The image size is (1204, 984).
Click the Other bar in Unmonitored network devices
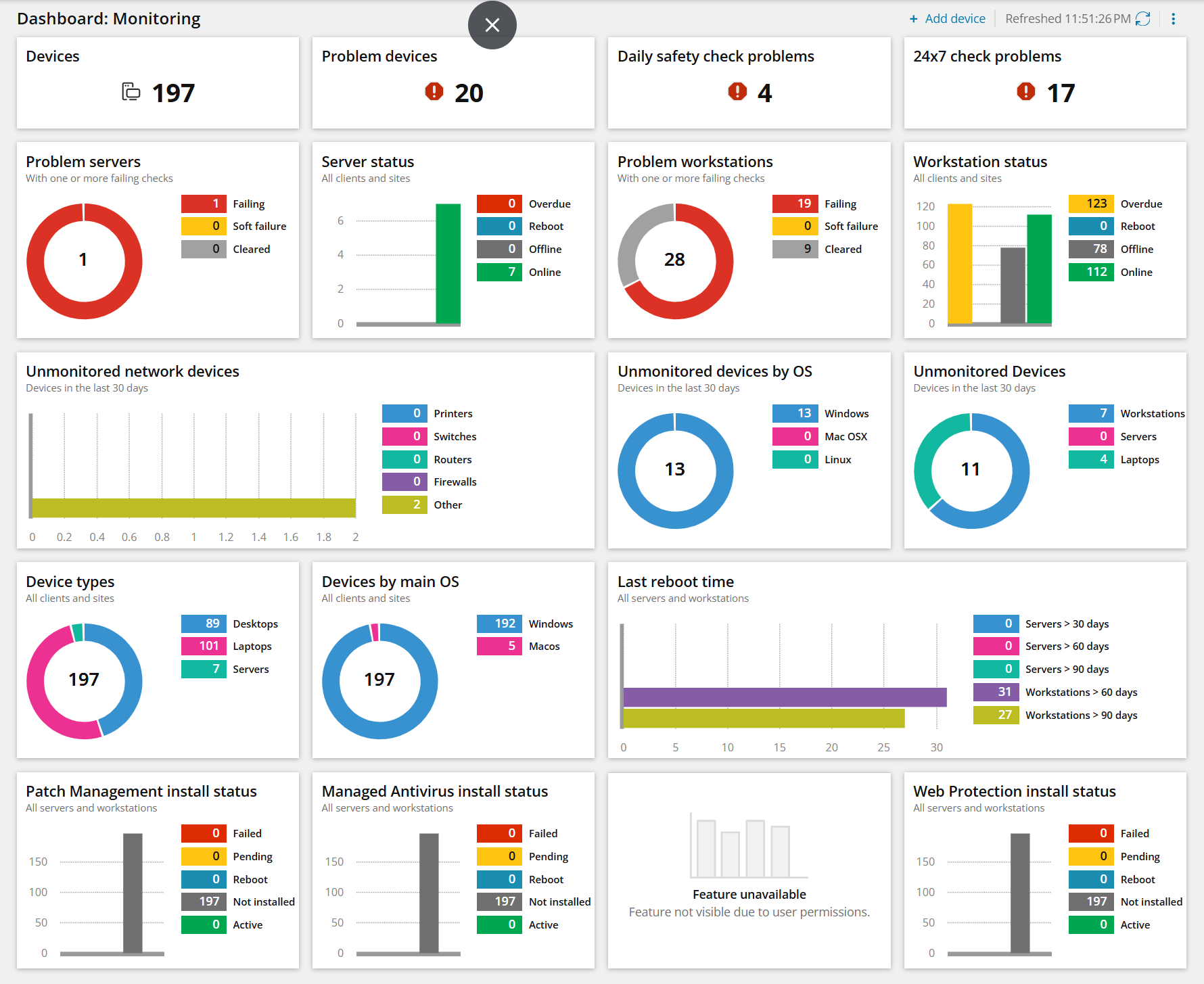(193, 508)
